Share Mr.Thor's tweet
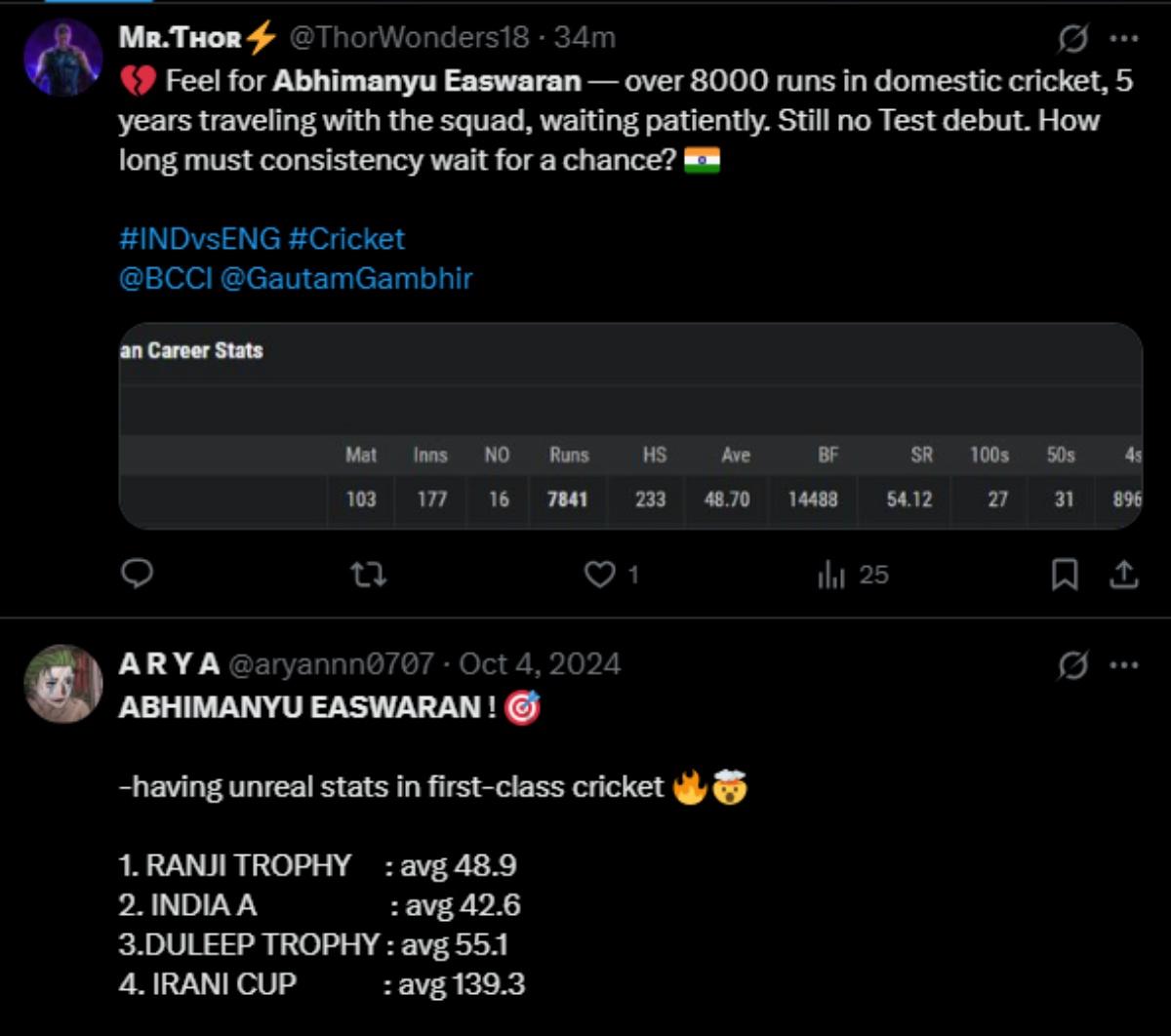Screen dimensions: 1171x1036 point(1122,575)
